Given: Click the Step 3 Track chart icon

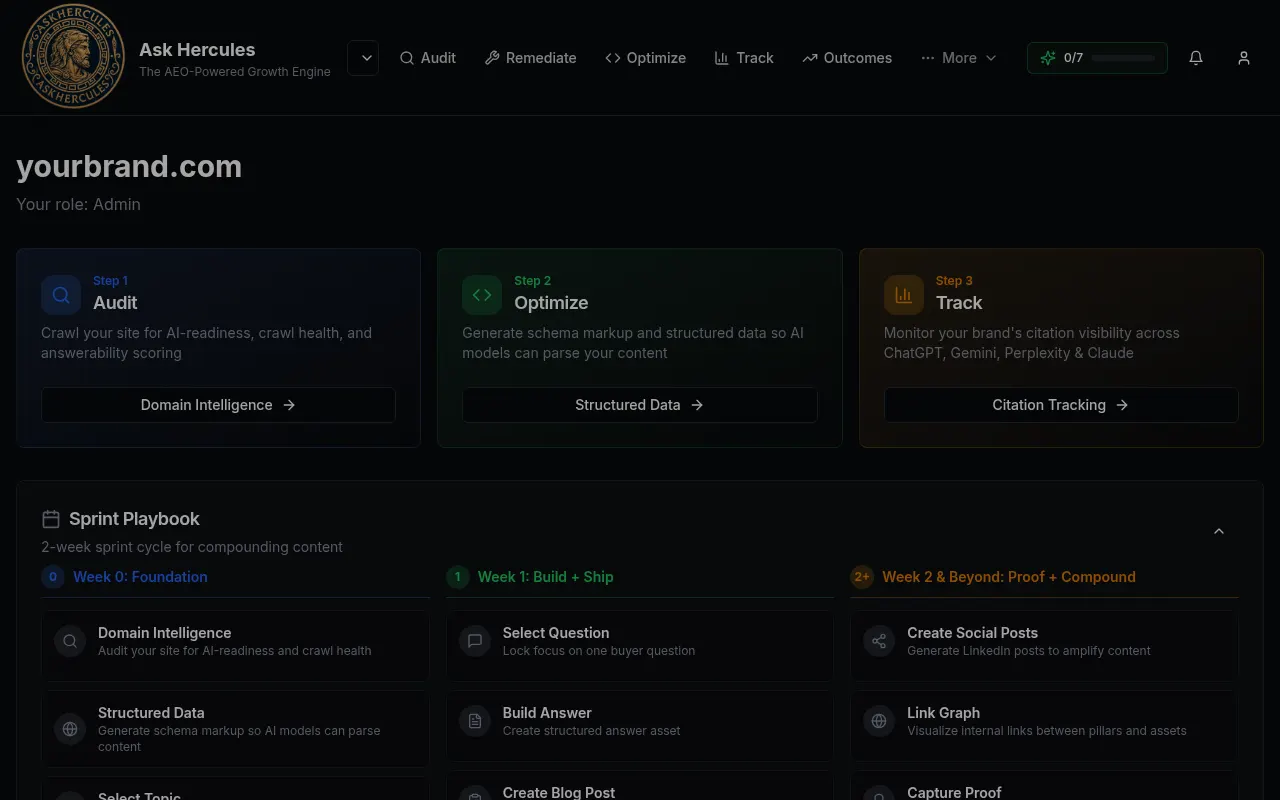Looking at the screenshot, I should click(x=904, y=295).
